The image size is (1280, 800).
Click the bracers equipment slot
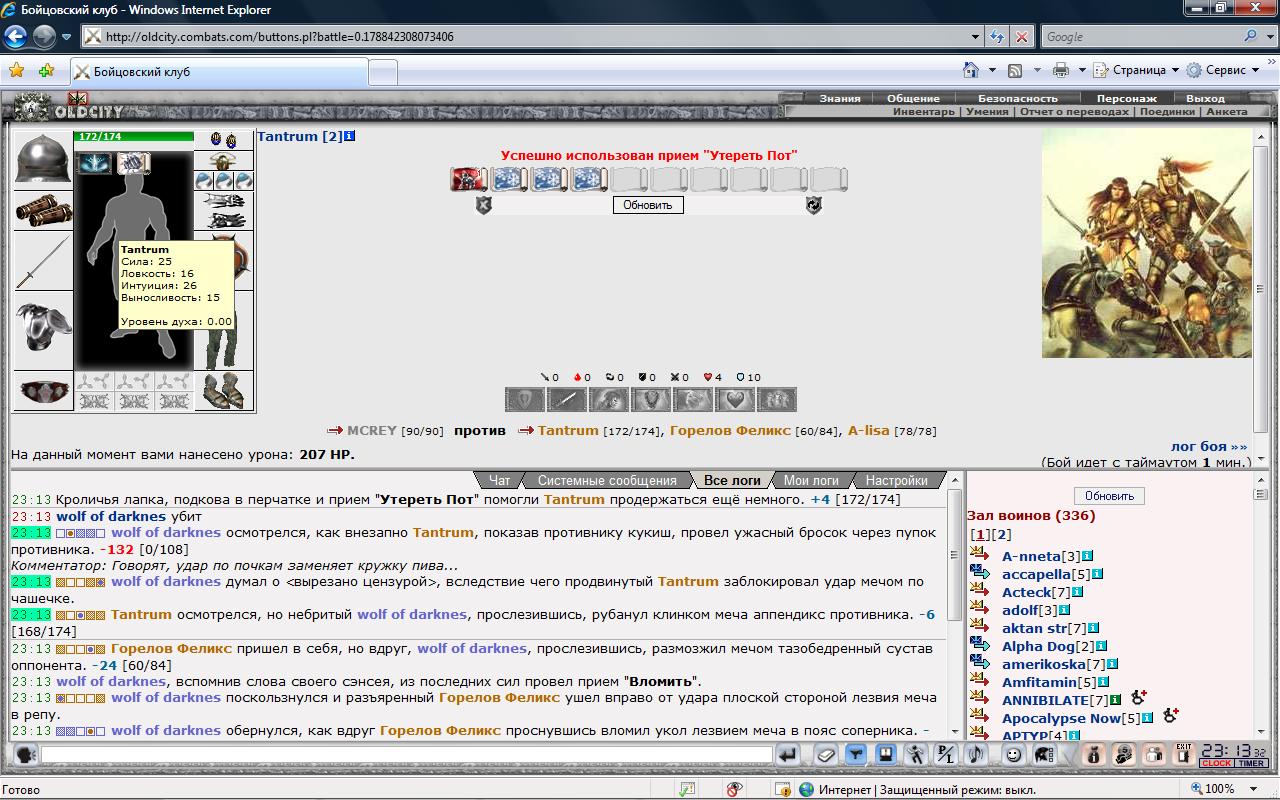[x=43, y=211]
